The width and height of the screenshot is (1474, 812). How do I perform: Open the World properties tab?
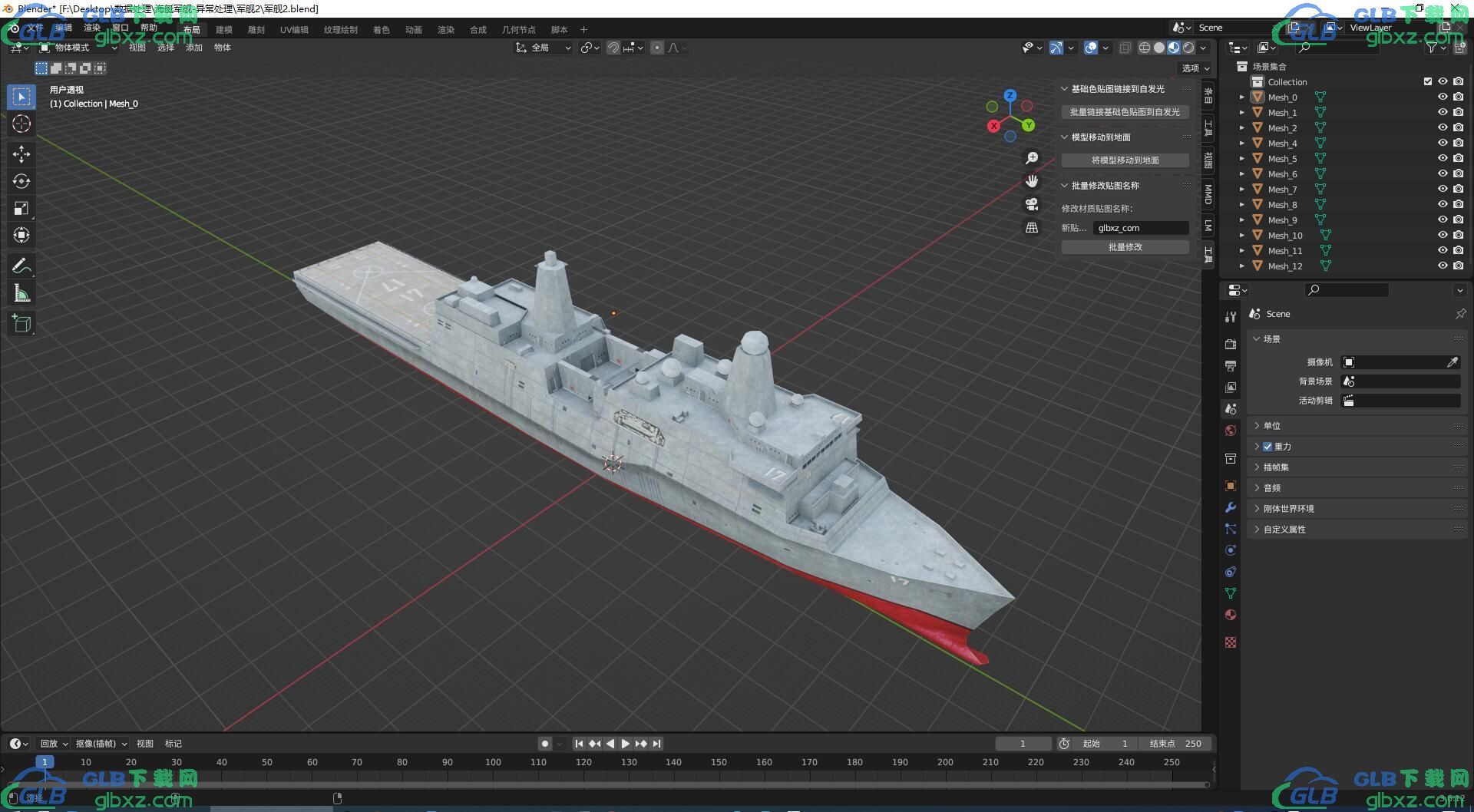1231,431
